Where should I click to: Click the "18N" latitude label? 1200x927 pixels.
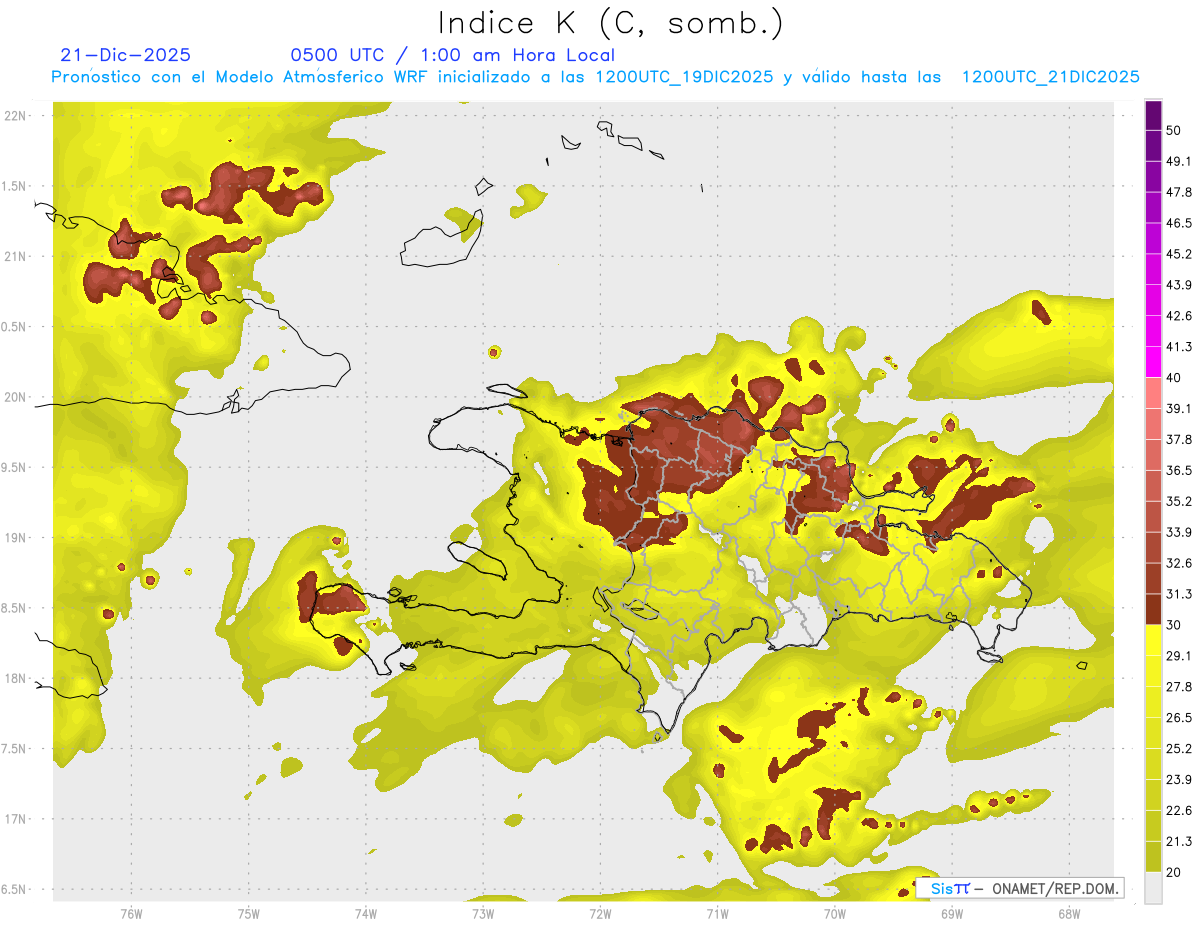[17, 679]
